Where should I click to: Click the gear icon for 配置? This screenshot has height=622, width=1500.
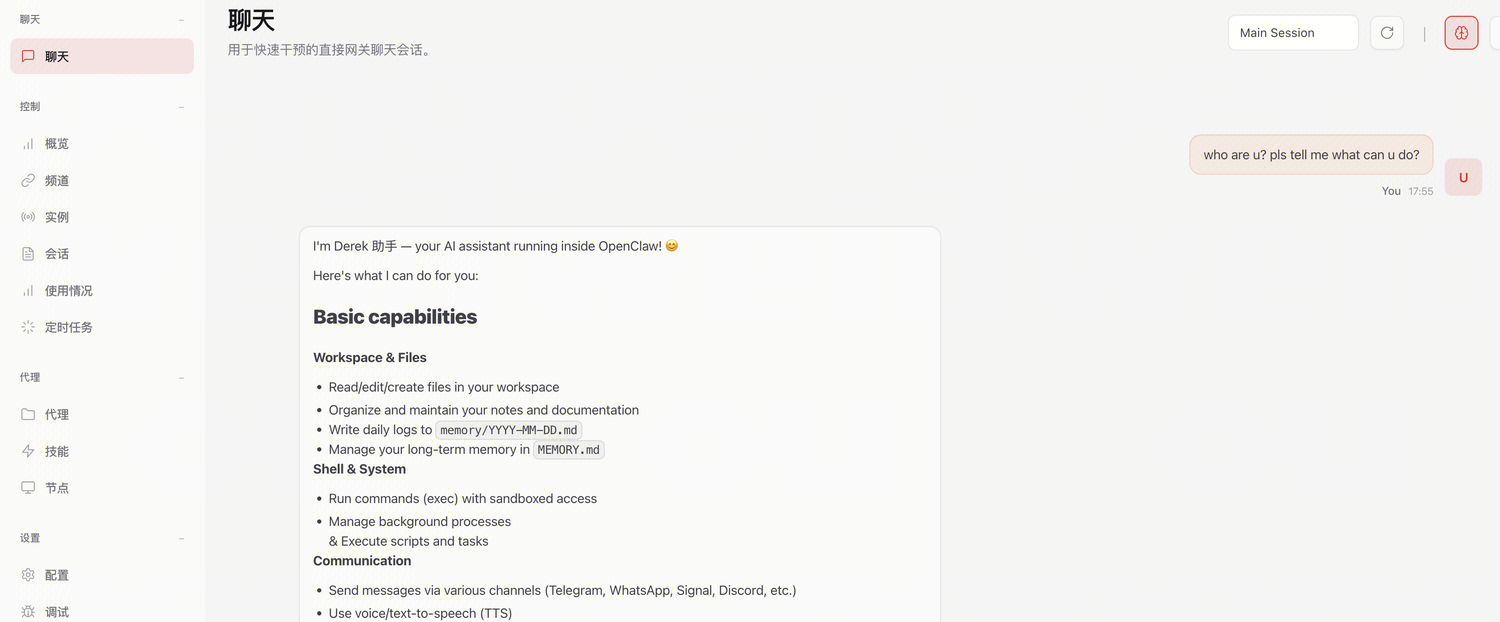[x=28, y=575]
